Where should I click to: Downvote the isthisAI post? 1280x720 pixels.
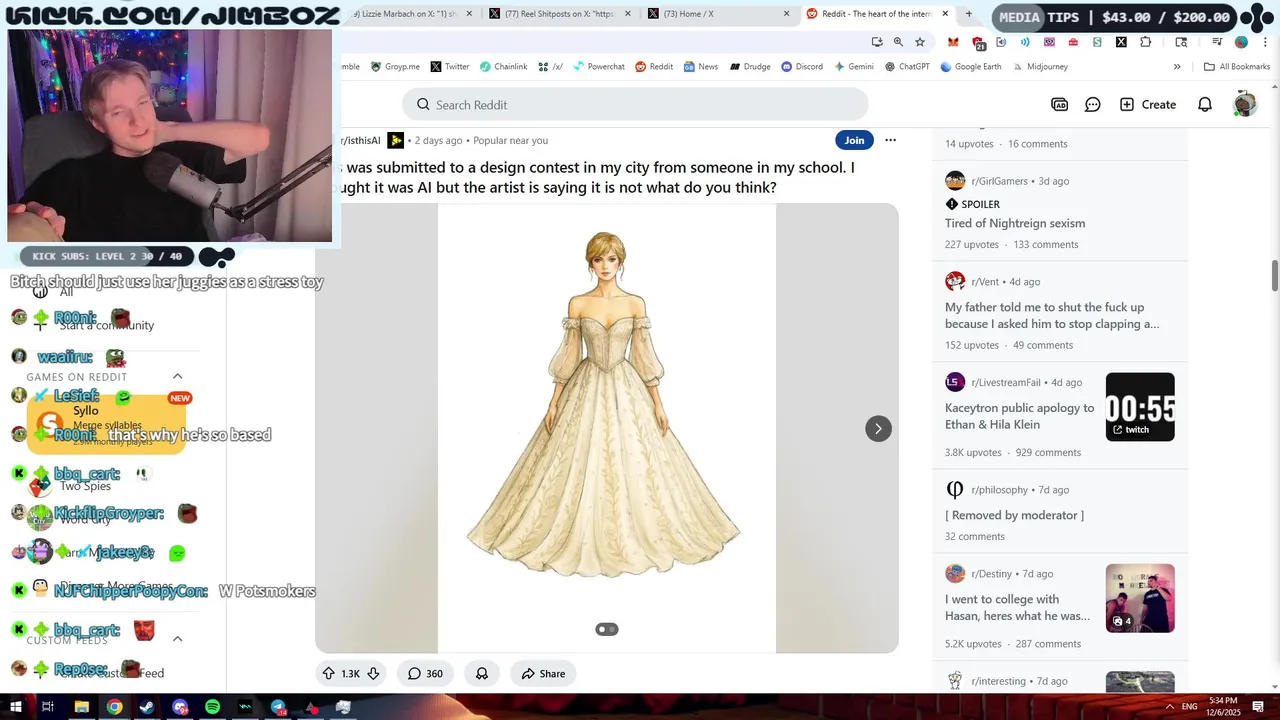(x=373, y=673)
